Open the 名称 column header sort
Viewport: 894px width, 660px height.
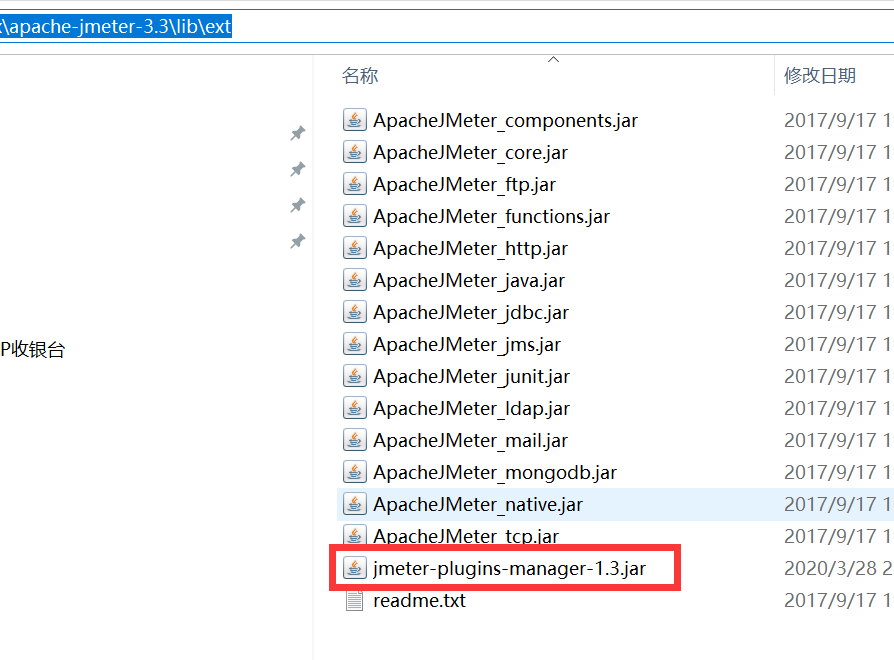[360, 75]
